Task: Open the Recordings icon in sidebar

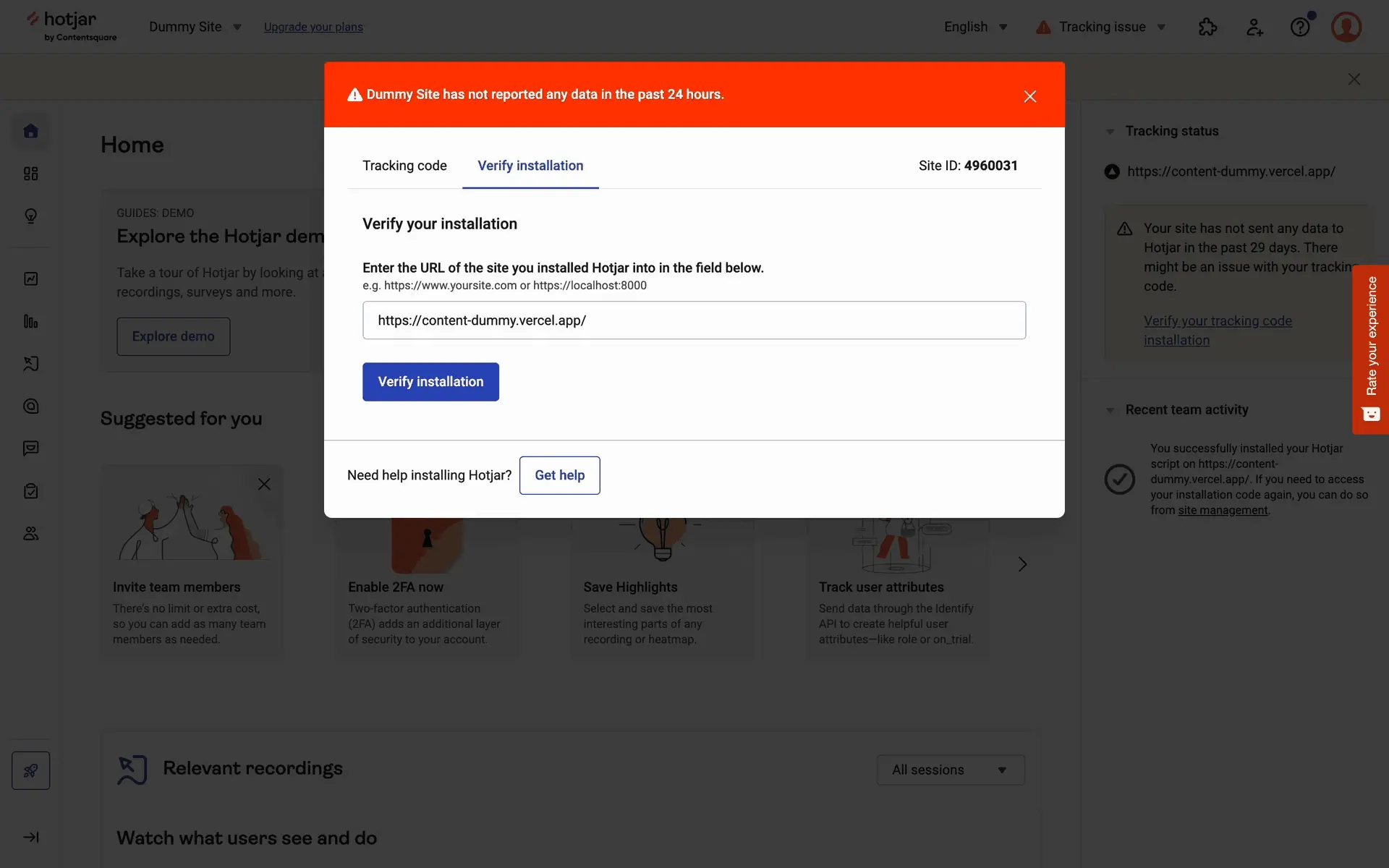Action: [30, 364]
